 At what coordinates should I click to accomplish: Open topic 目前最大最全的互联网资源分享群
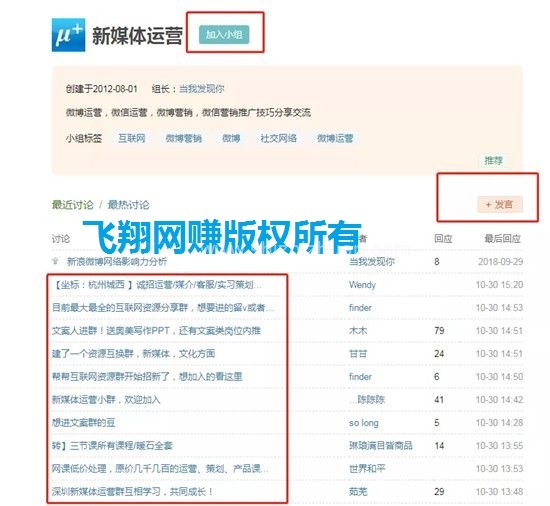tap(163, 308)
